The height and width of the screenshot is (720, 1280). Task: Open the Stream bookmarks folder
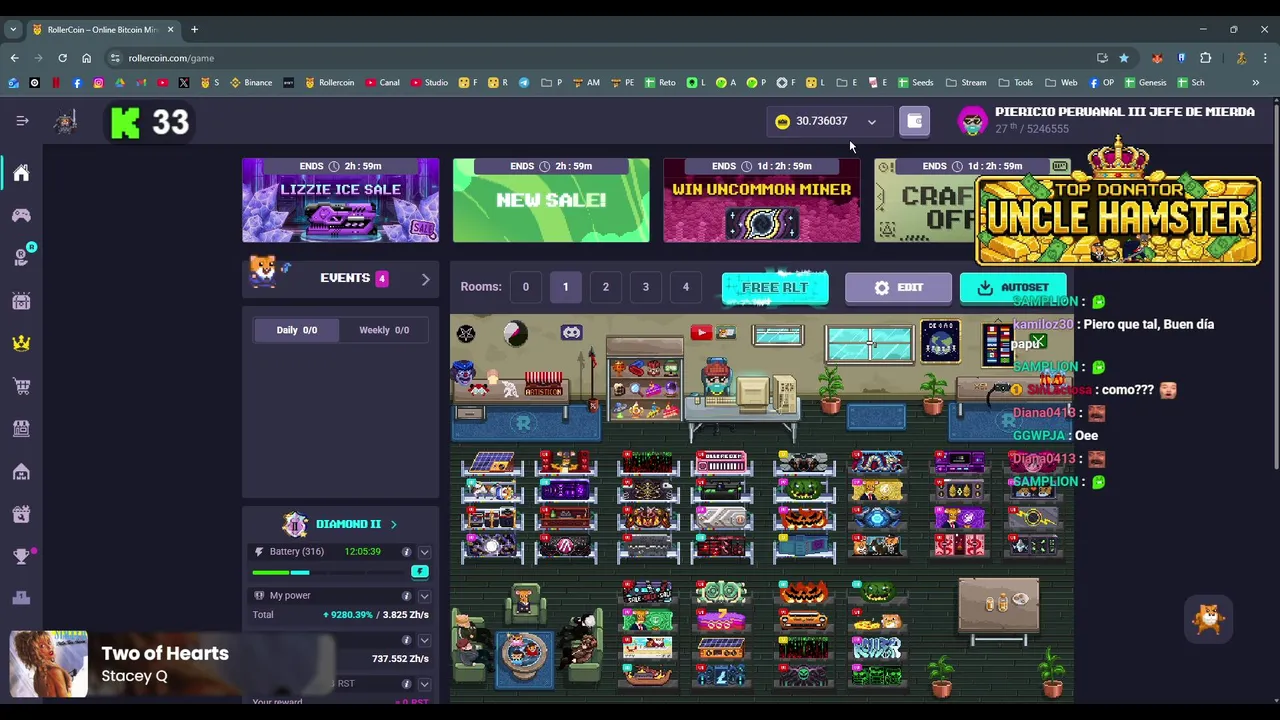point(966,83)
